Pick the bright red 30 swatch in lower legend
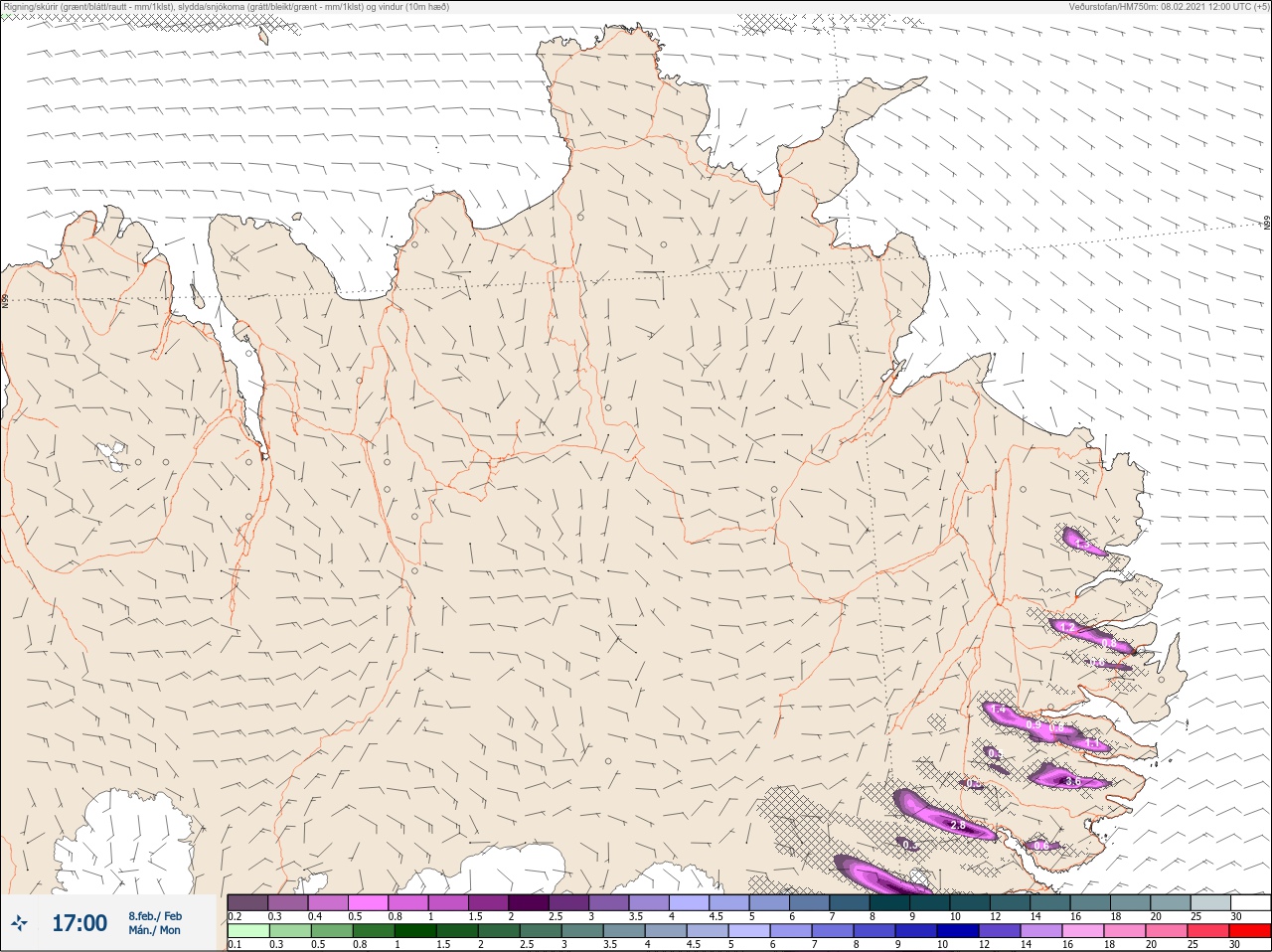Image resolution: width=1272 pixels, height=952 pixels. (x=1250, y=931)
